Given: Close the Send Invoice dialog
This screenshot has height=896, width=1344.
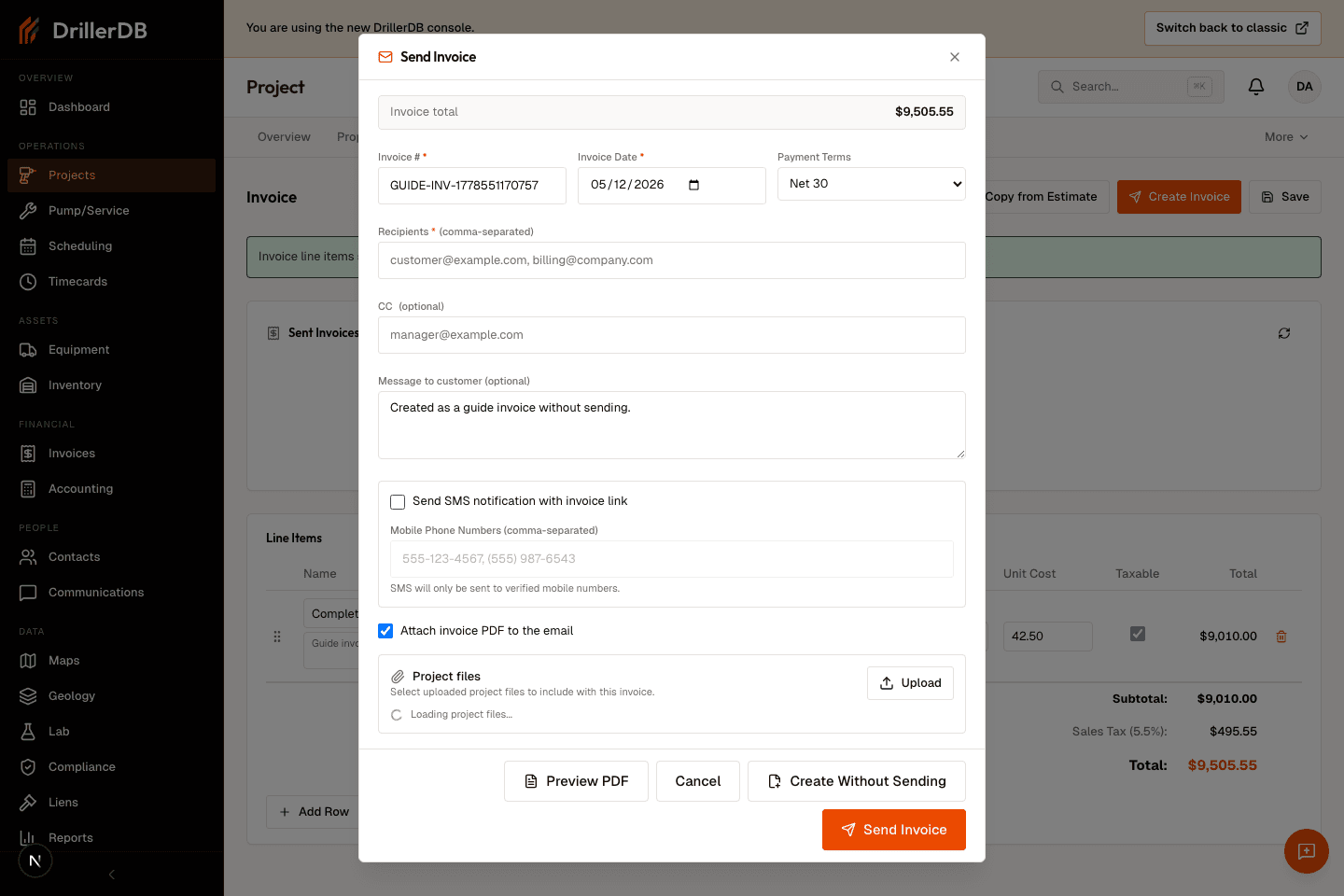Looking at the screenshot, I should point(955,57).
